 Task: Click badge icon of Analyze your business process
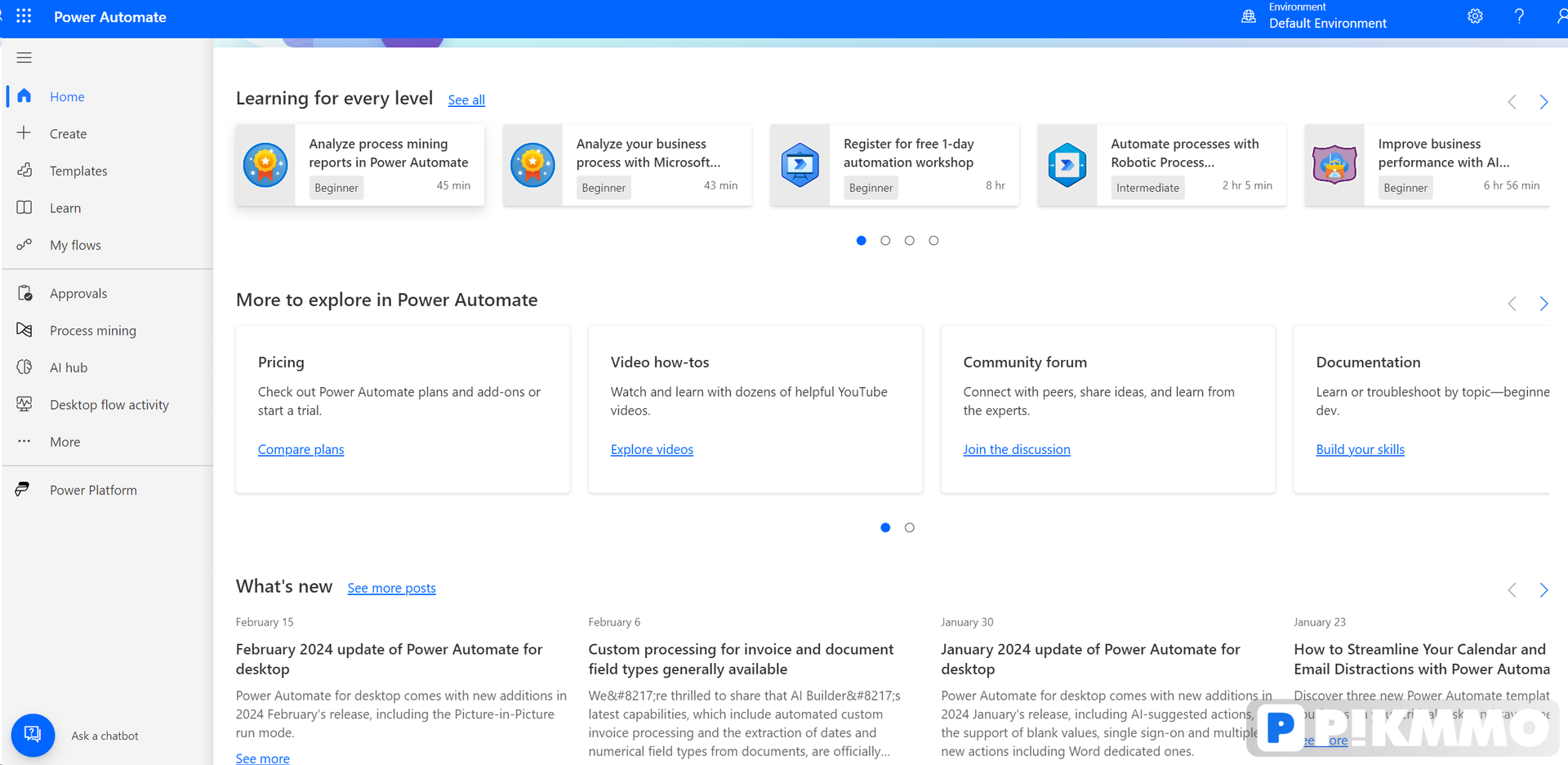tap(532, 165)
